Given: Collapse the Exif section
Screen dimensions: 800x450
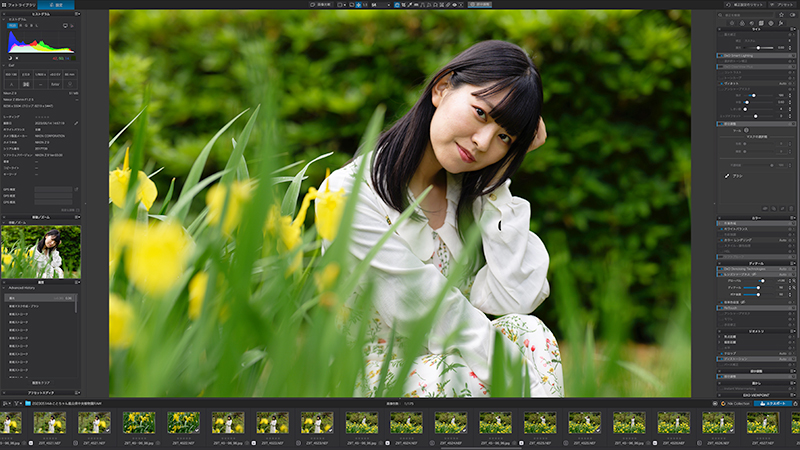Looking at the screenshot, I should tap(4, 65).
